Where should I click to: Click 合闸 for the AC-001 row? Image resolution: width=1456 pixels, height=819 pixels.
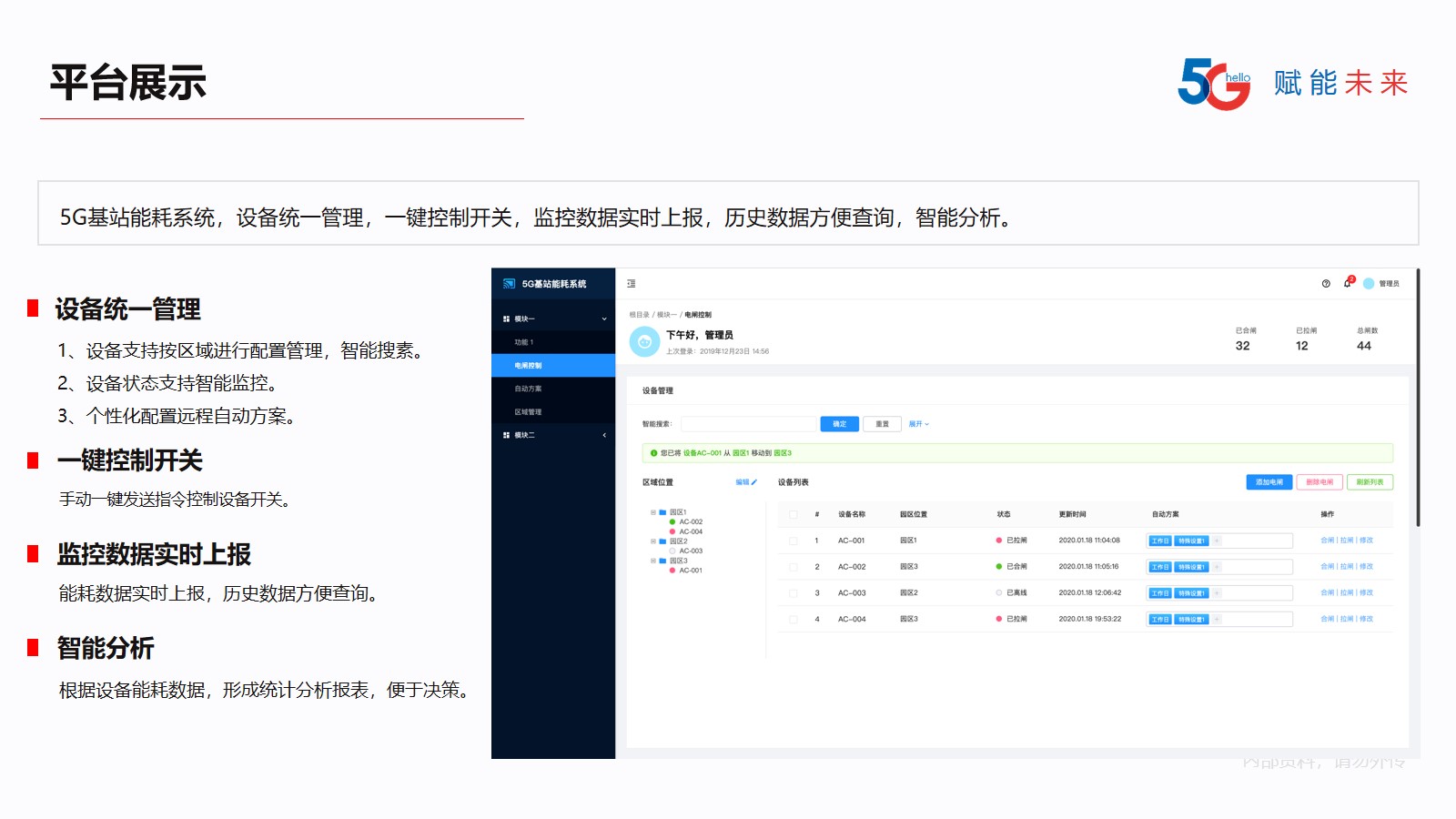[x=1327, y=541]
